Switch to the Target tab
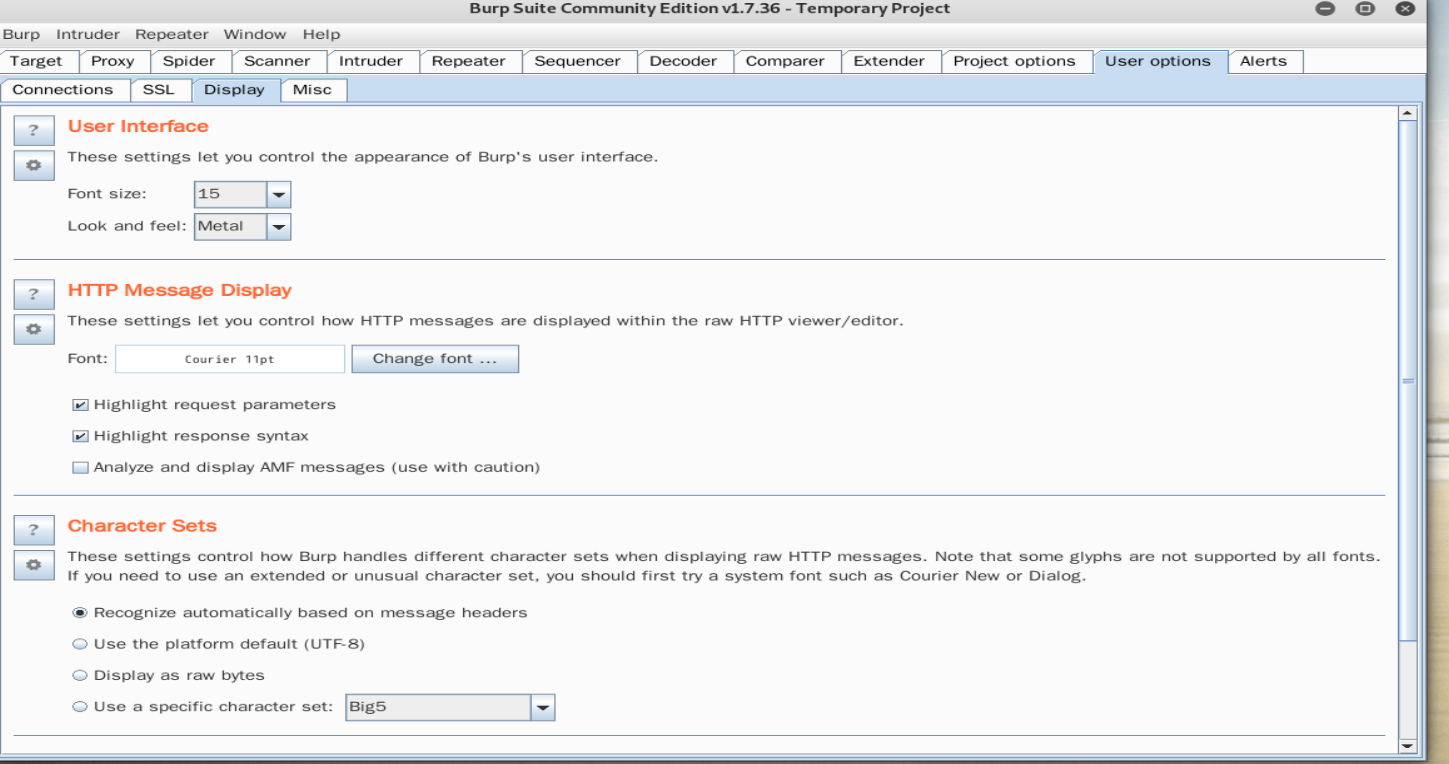This screenshot has height=764, width=1449. click(36, 61)
